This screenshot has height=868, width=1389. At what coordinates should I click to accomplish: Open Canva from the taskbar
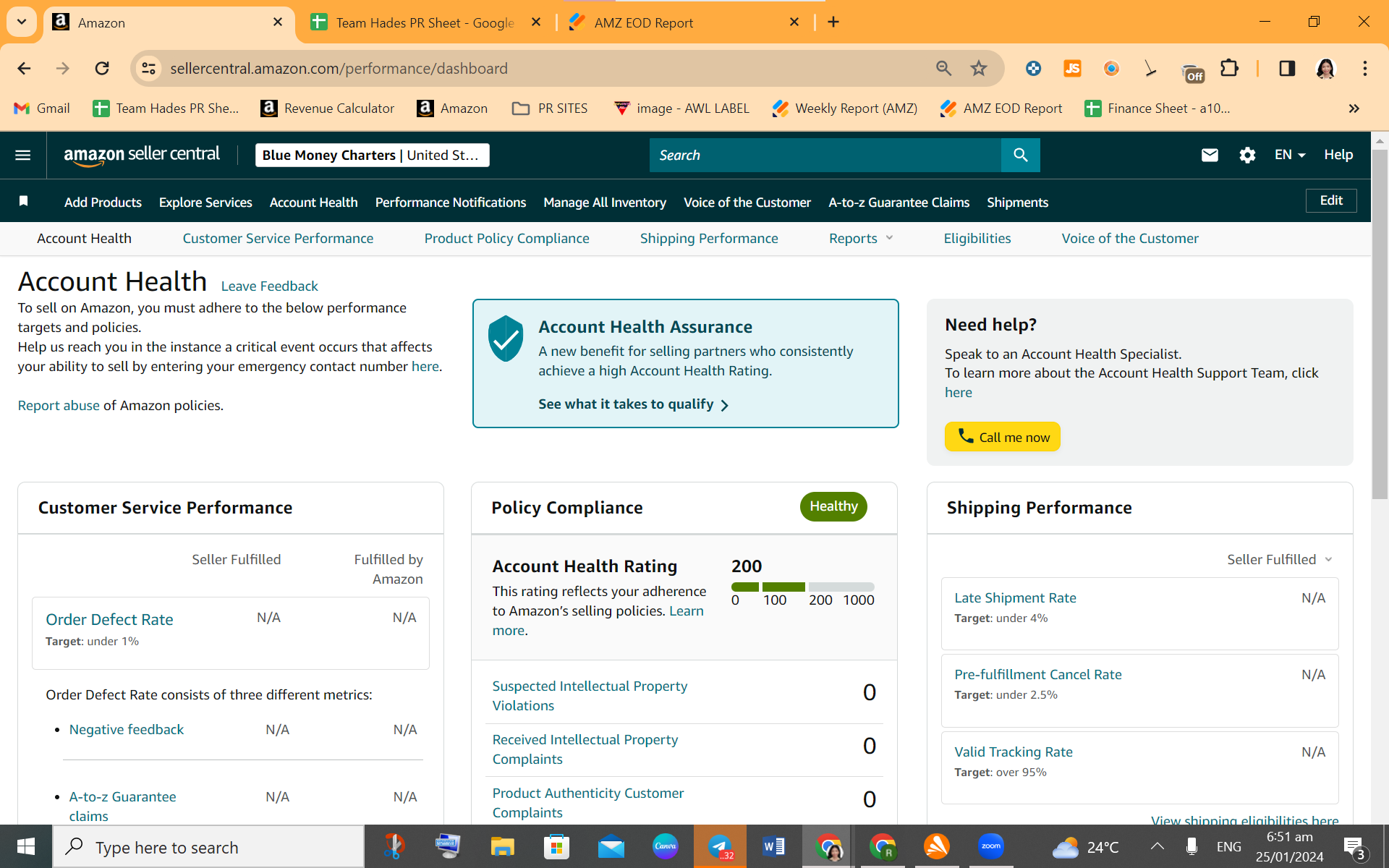(665, 847)
